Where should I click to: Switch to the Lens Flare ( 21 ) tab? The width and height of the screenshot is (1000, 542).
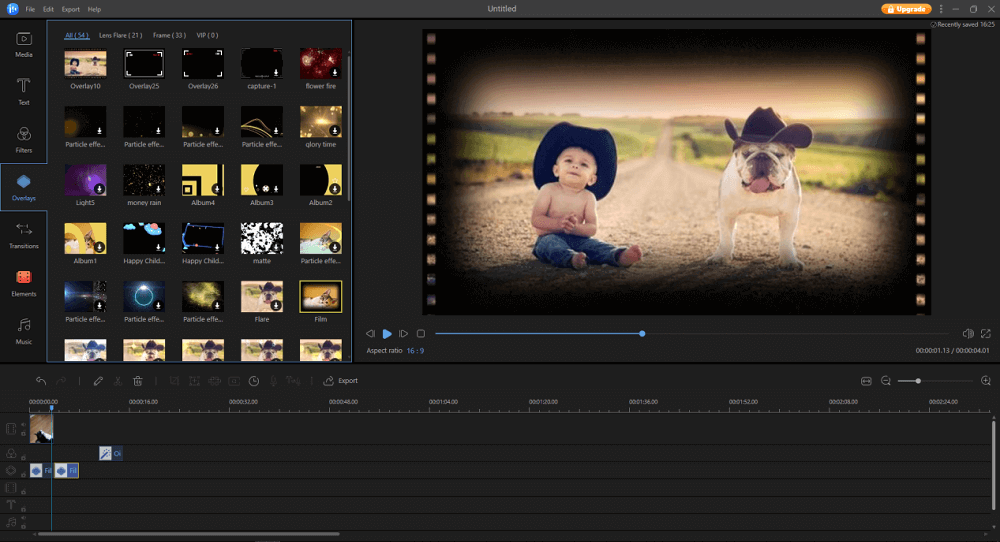pos(121,35)
